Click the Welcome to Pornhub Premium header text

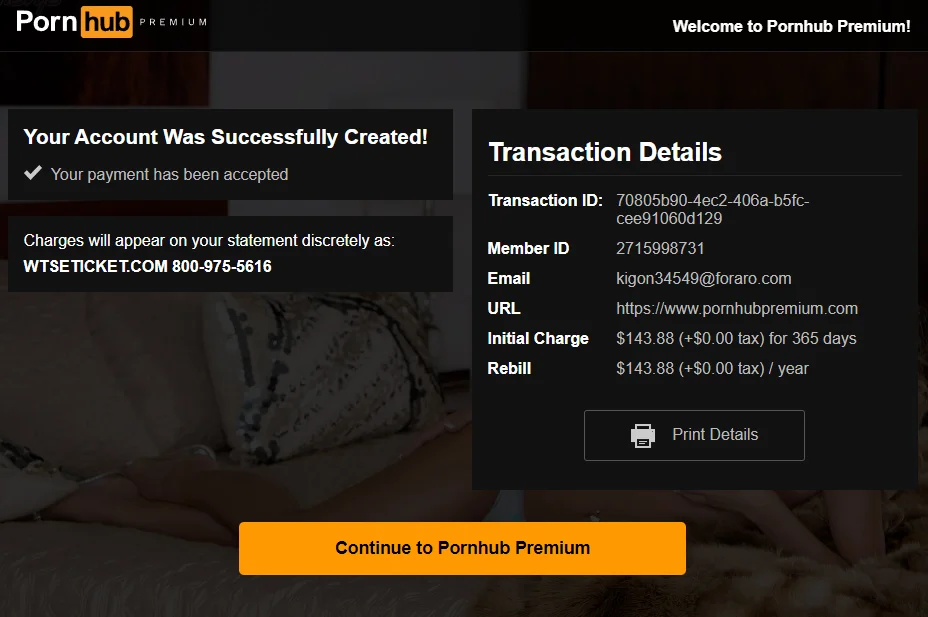click(791, 27)
